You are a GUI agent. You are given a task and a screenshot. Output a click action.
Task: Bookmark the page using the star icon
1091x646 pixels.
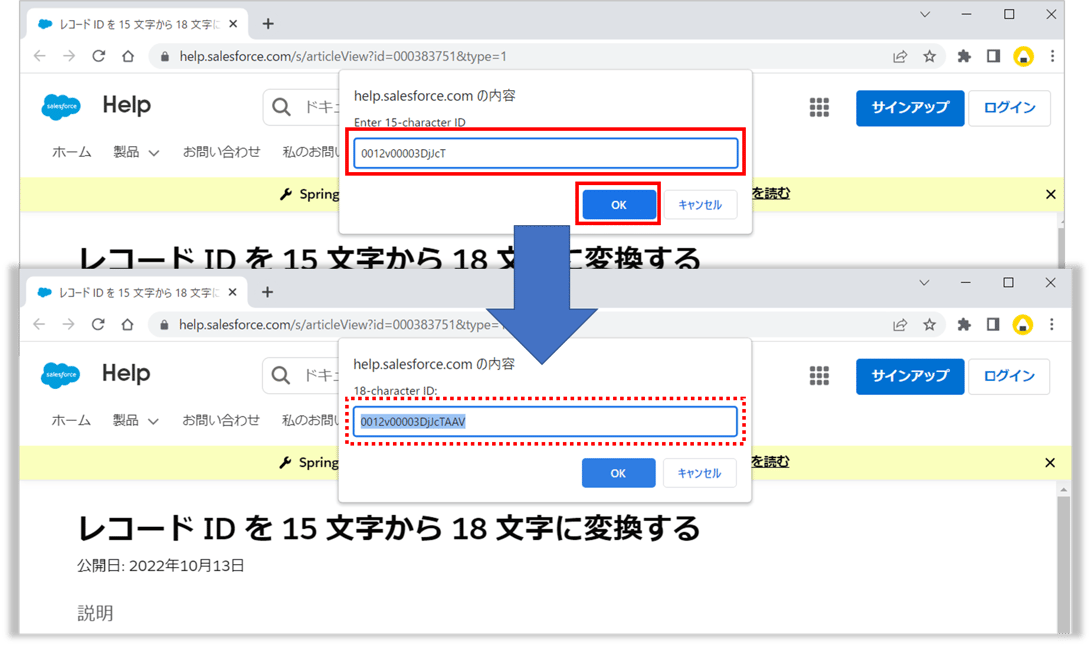pos(932,57)
